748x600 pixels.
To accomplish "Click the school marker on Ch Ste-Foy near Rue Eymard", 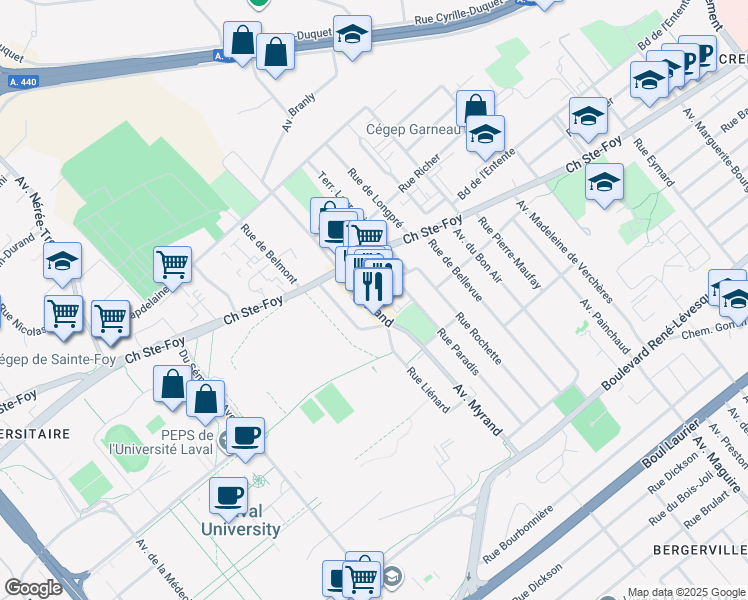I will pyautogui.click(x=588, y=117).
